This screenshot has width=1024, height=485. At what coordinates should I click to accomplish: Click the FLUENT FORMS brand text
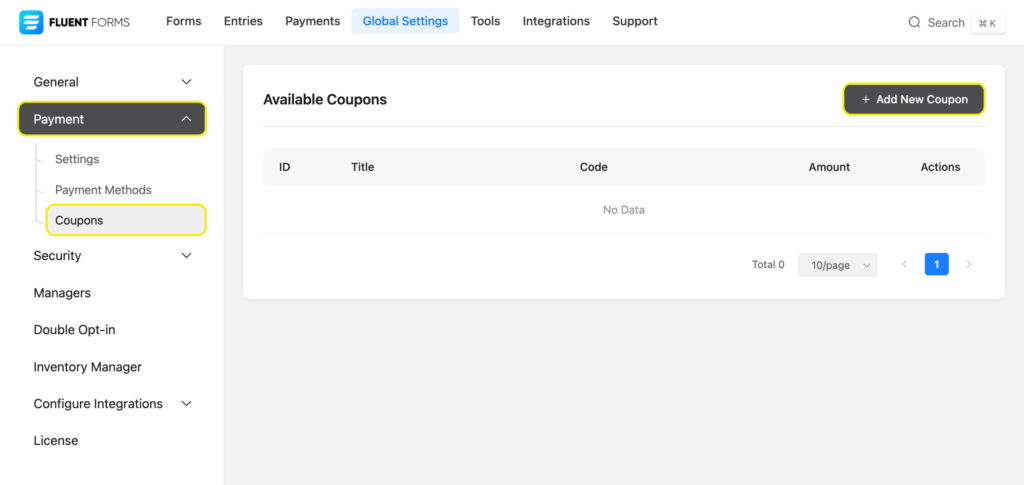tap(89, 23)
